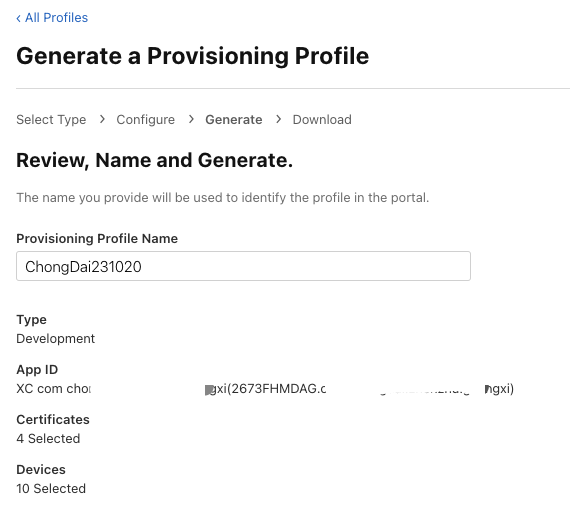Click the chevron after Select Type
Image resolution: width=570 pixels, height=529 pixels.
[x=102, y=119]
